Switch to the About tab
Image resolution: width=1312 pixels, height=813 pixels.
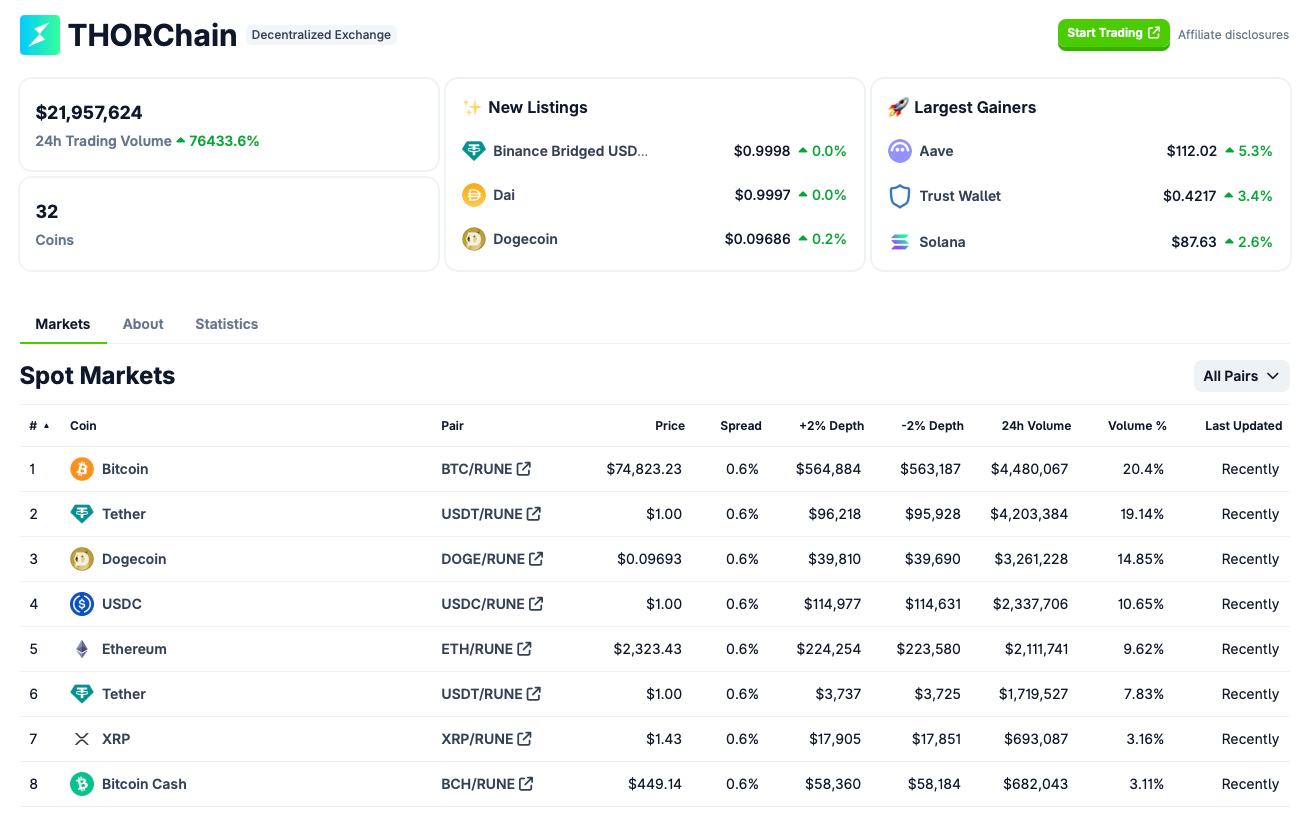tap(143, 324)
